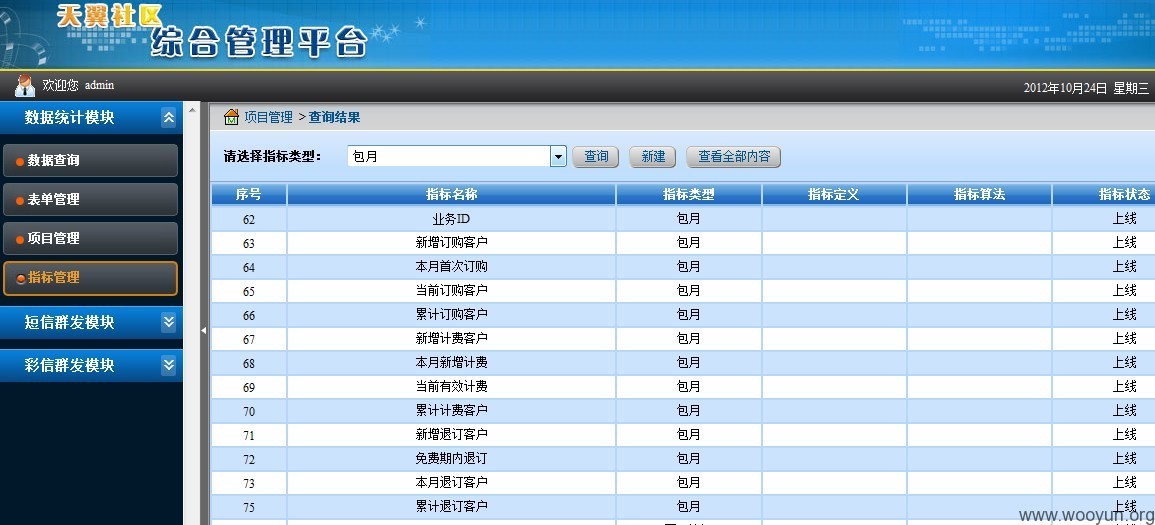Click serial number 65 cell
This screenshot has height=525, width=1155.
tap(249, 292)
